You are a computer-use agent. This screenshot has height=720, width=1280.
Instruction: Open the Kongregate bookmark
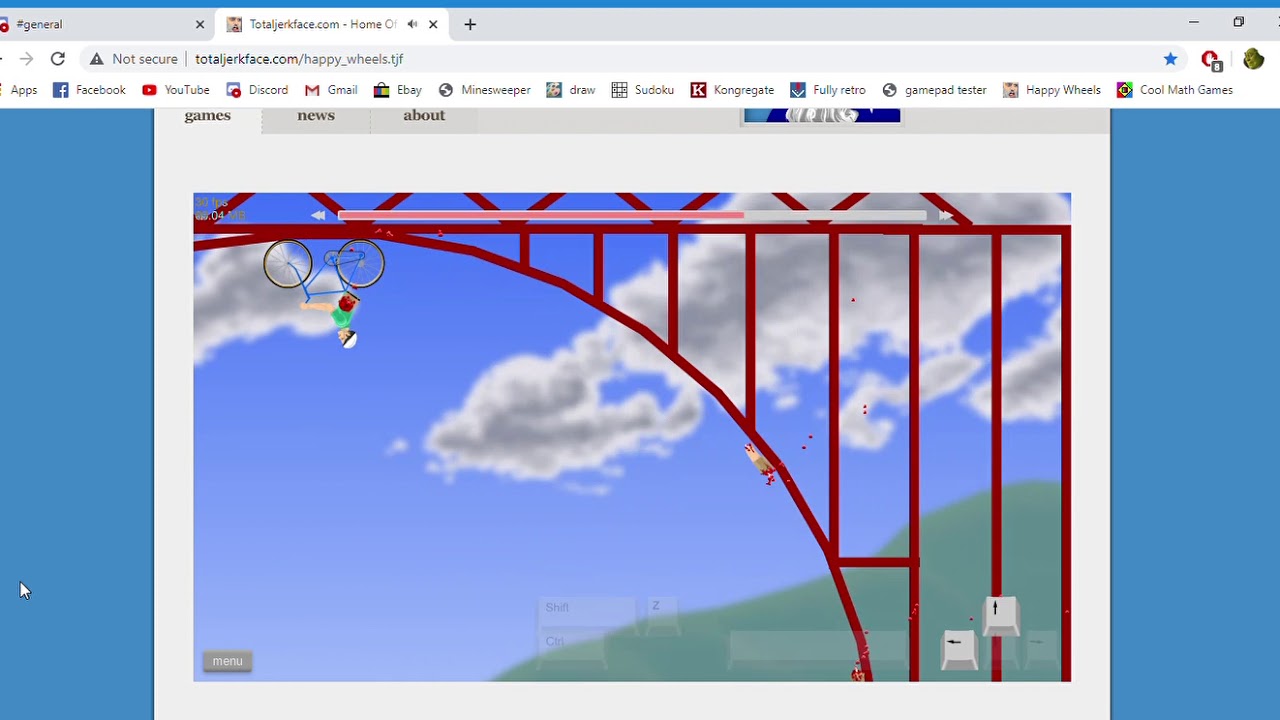tap(732, 90)
